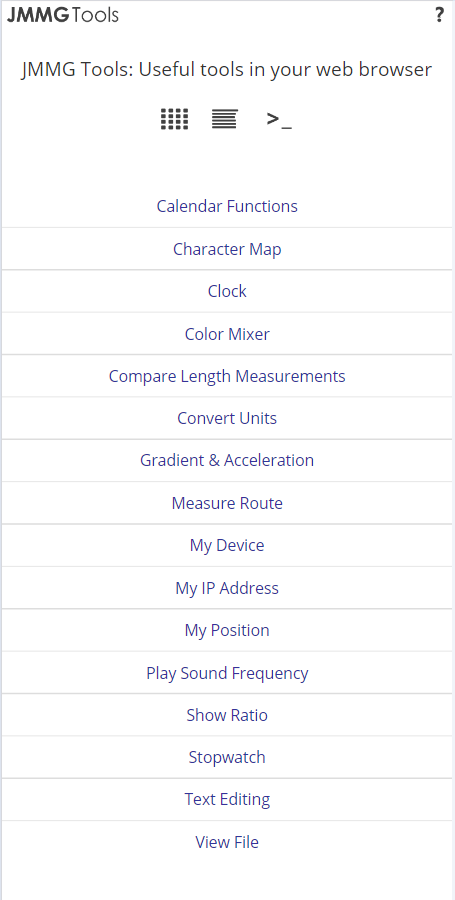Open the command prompt view icon
Image resolution: width=455 pixels, height=900 pixels.
[x=279, y=119]
